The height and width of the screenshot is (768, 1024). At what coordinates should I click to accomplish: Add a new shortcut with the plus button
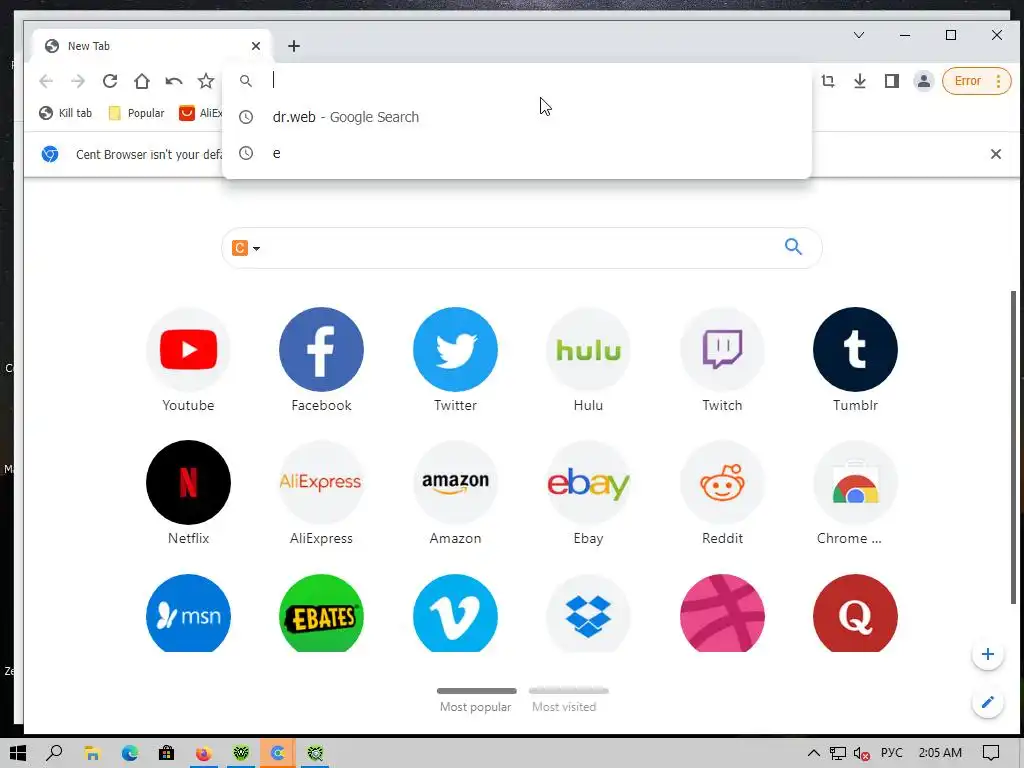988,654
